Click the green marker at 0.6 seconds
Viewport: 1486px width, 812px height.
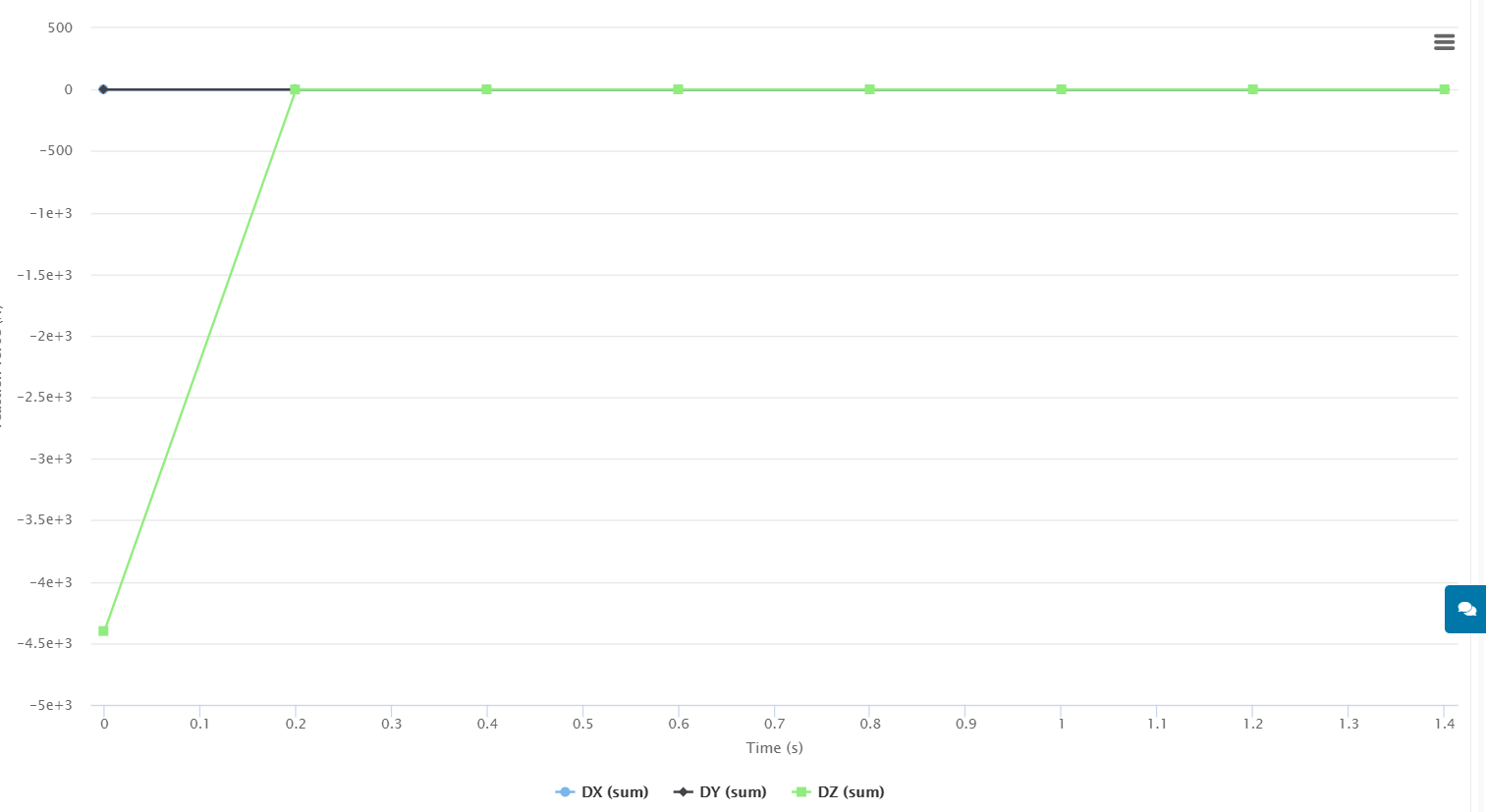[x=678, y=89]
